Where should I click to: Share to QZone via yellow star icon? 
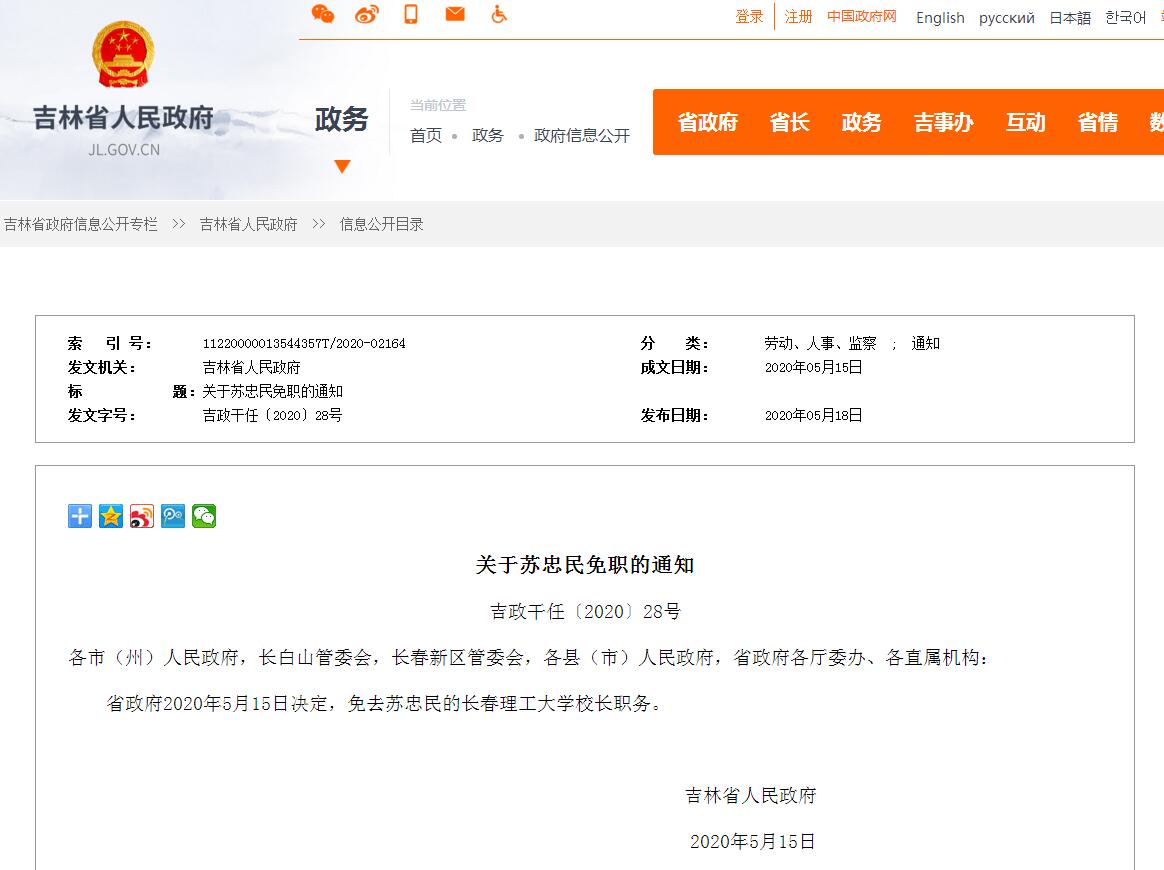point(111,516)
